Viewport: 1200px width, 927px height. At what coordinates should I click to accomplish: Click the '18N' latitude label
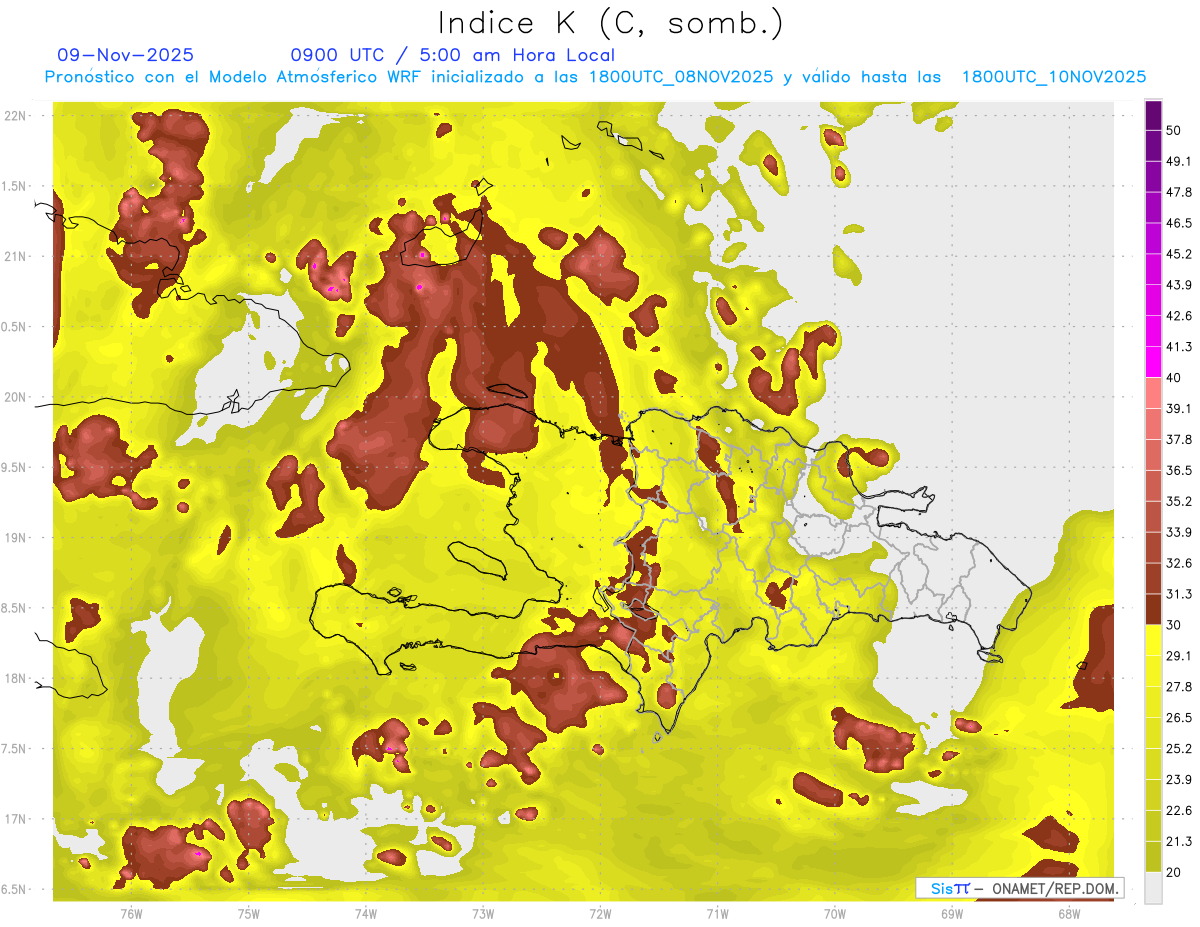[15, 678]
